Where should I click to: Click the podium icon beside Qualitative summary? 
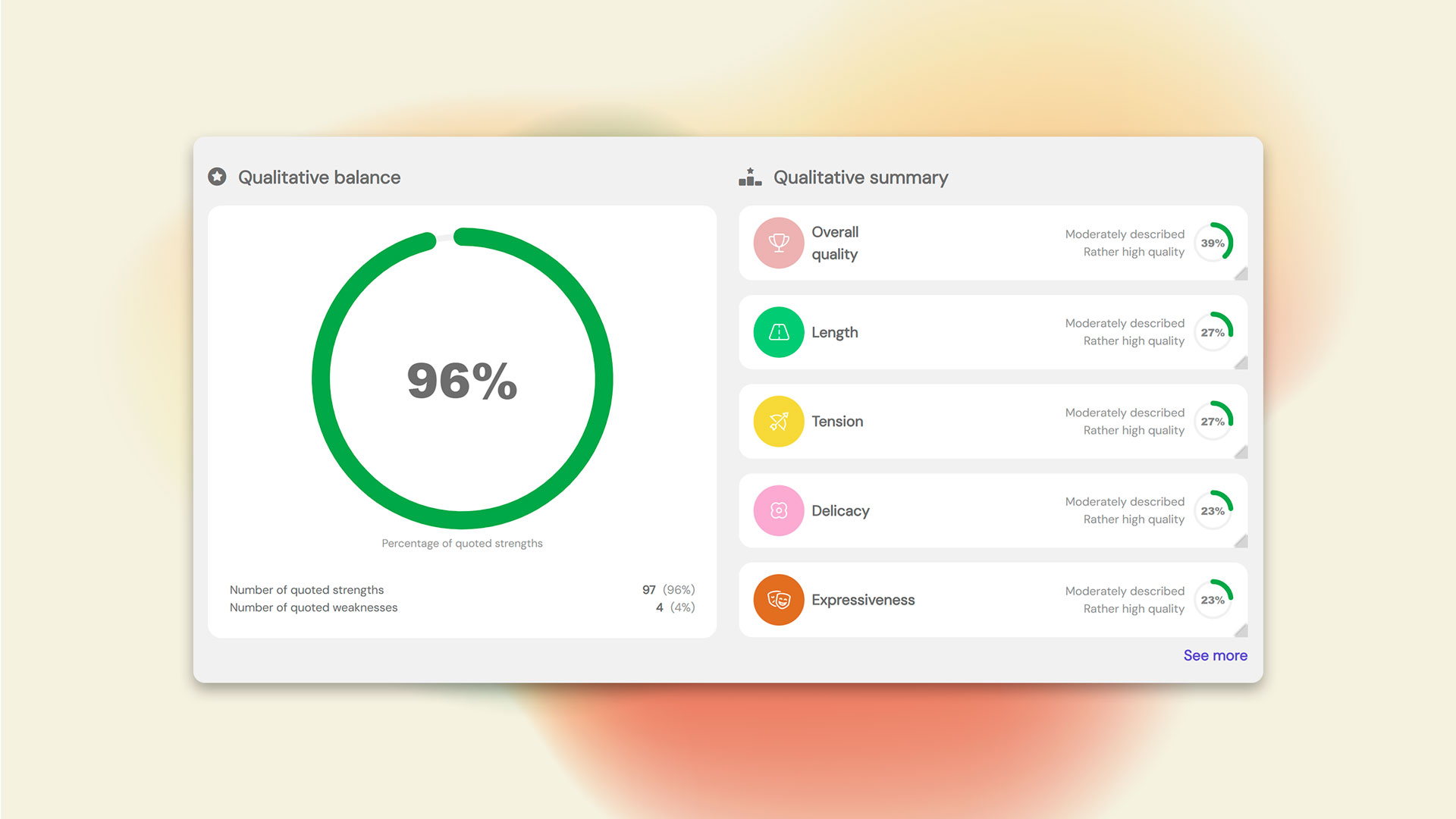tap(750, 177)
